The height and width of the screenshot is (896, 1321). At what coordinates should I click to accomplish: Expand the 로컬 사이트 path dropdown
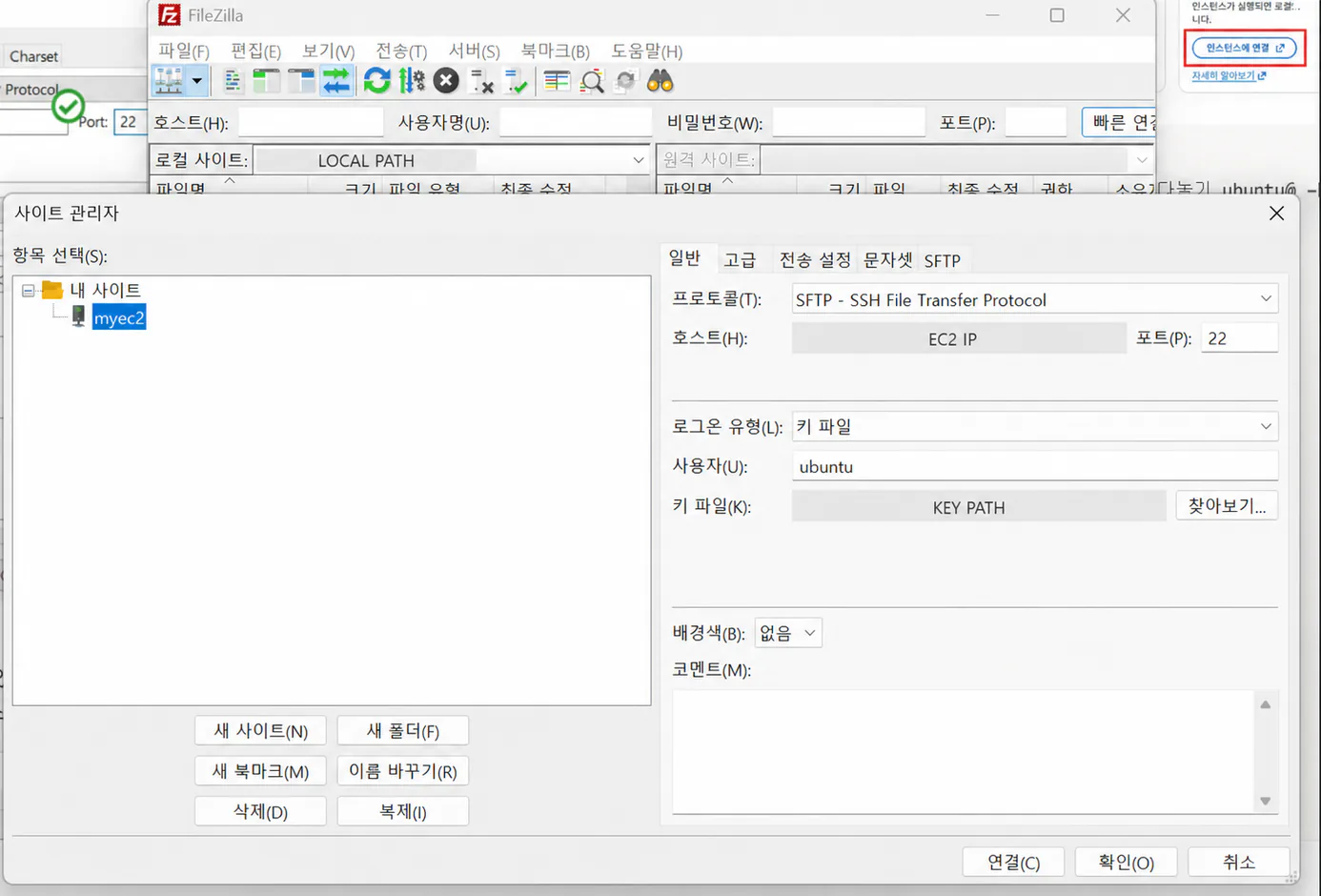pos(639,160)
